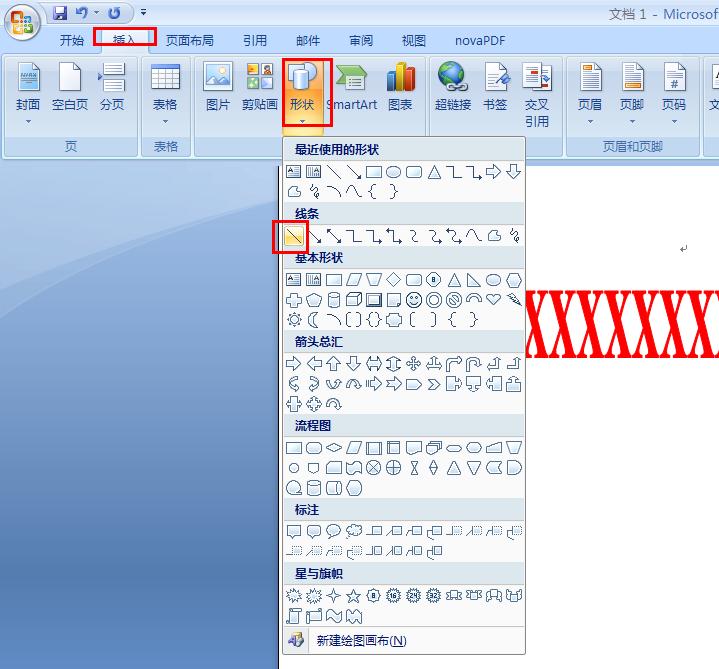Select the vertical scroll shape in 星与旗帜
Viewport: 719px width, 669px height.
pos(293,616)
